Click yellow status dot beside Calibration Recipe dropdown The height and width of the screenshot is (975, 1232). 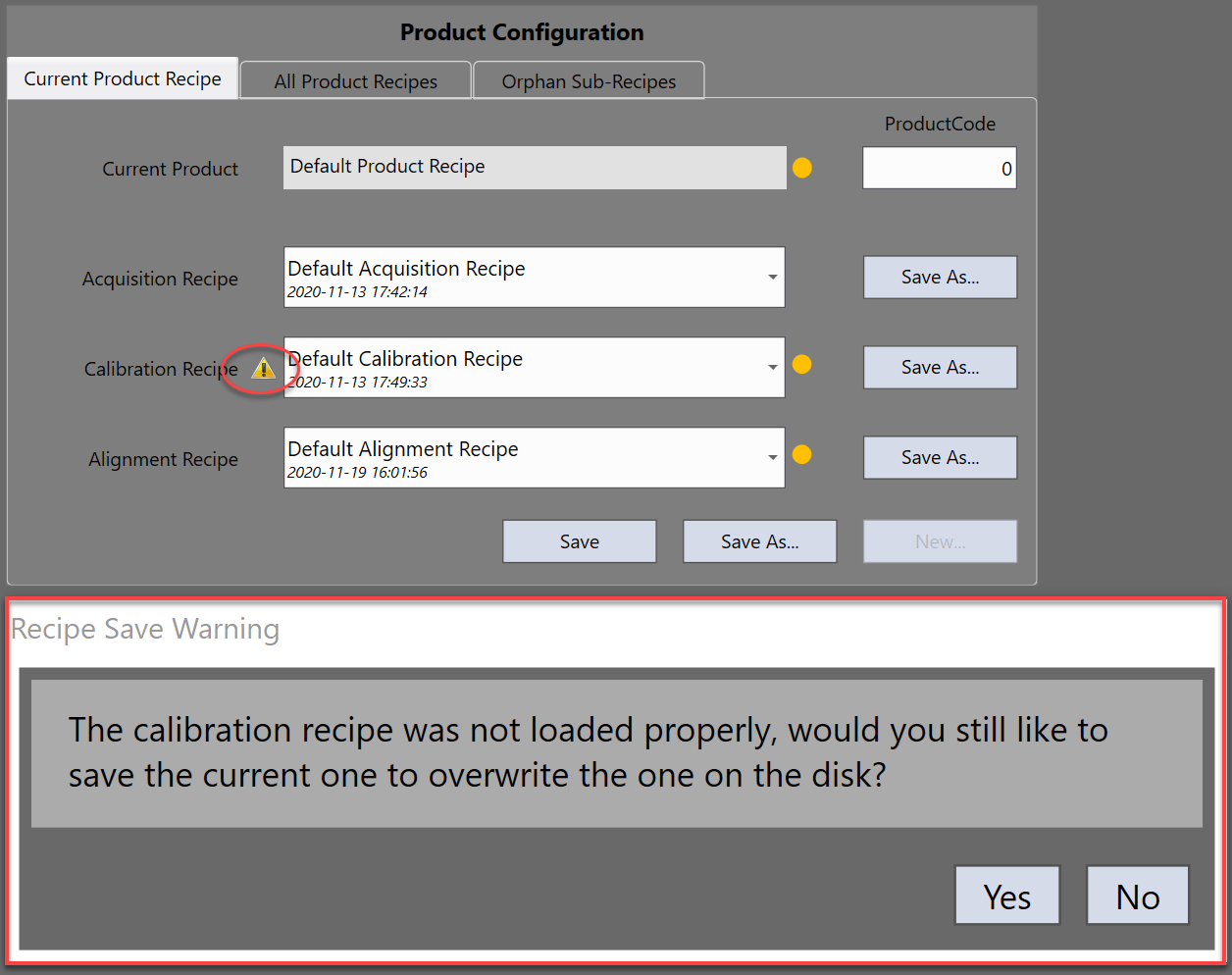(x=802, y=365)
